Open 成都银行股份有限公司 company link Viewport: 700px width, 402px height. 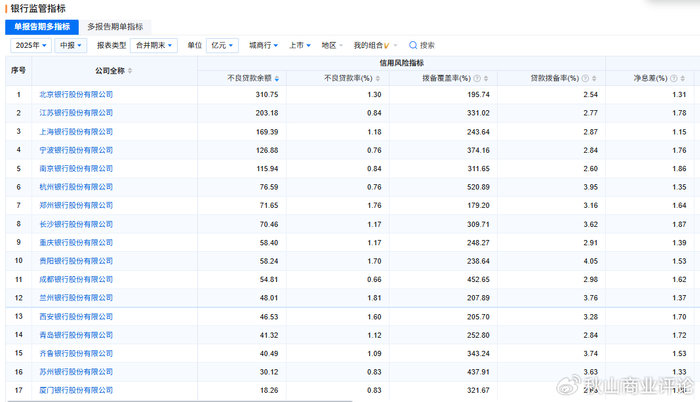(76, 278)
